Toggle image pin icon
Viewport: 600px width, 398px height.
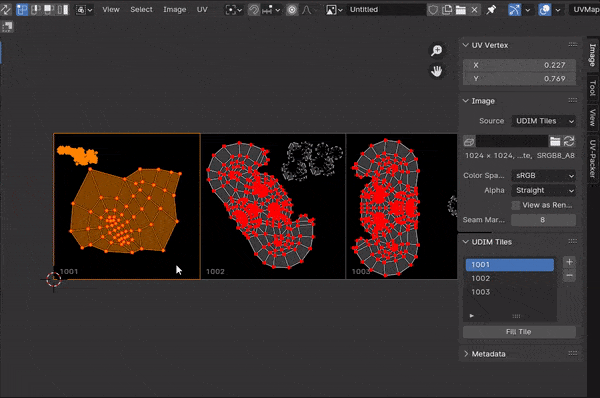(x=491, y=10)
